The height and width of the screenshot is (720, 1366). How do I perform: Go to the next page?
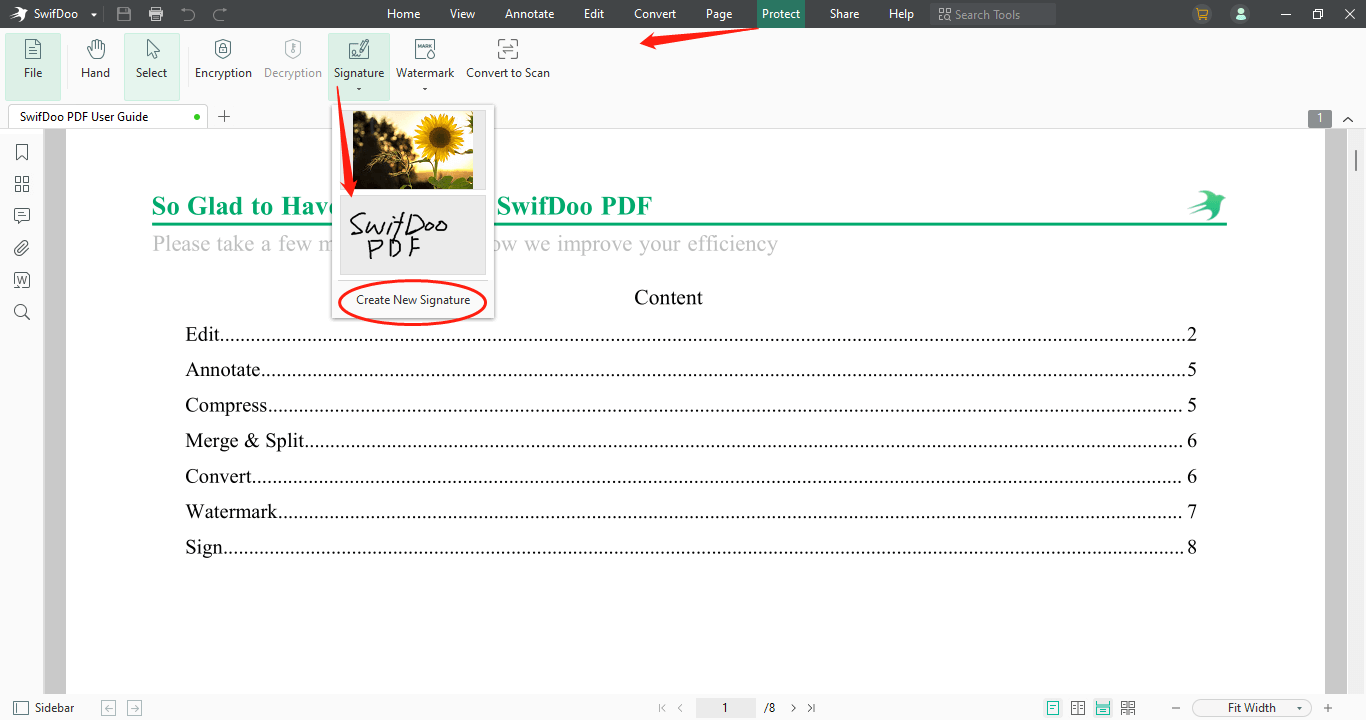click(x=794, y=708)
